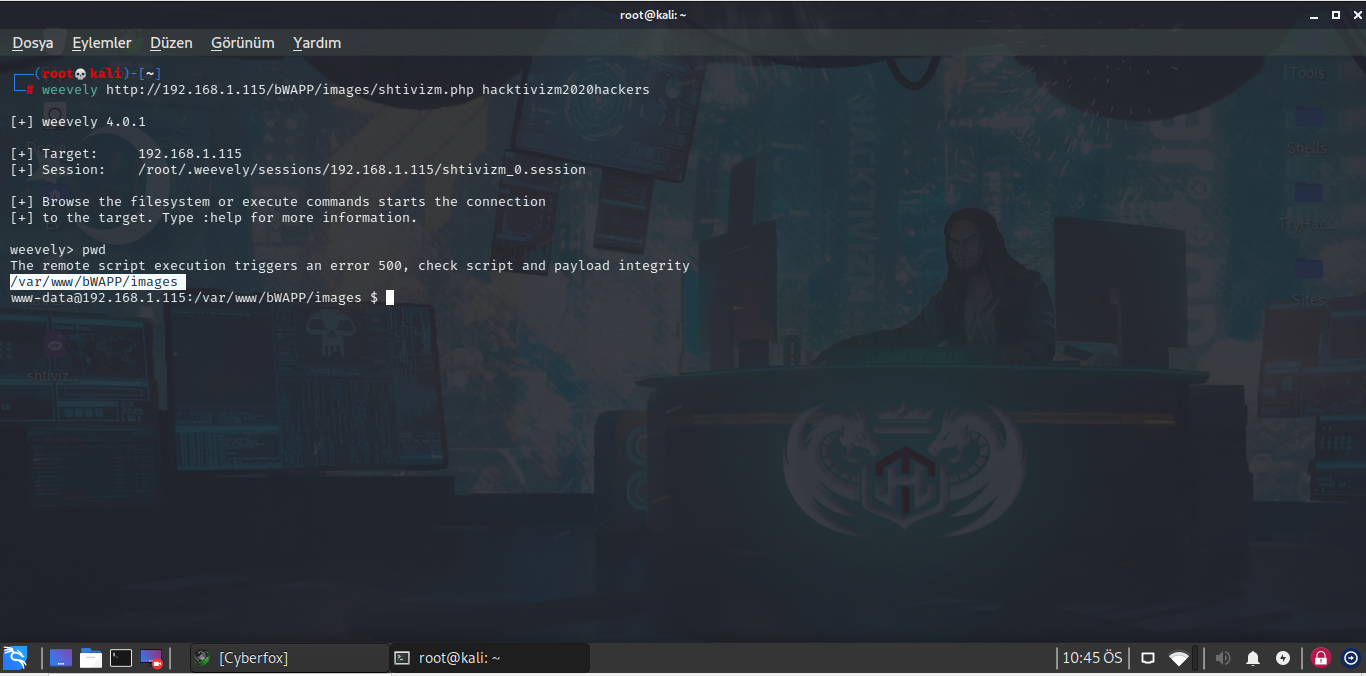Click the blue logout arrow icon
The height and width of the screenshot is (676, 1366).
coord(1351,658)
